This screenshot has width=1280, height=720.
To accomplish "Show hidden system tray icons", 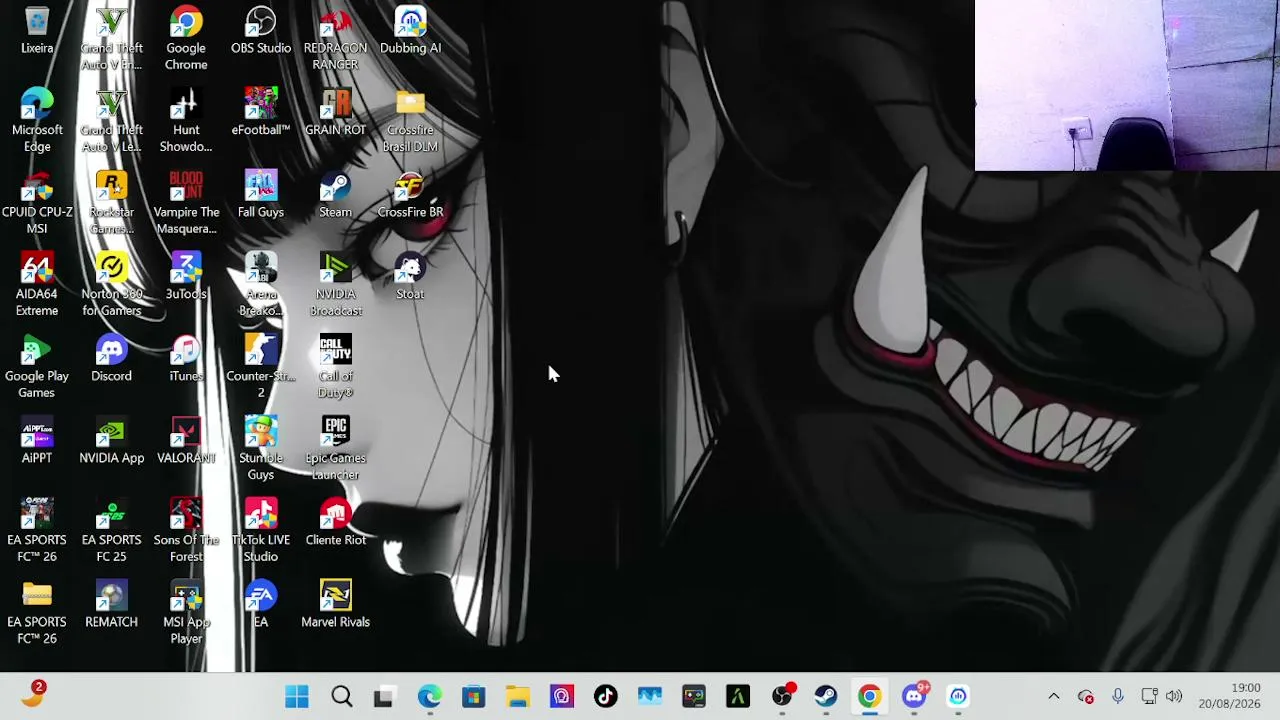I will click(x=1053, y=696).
